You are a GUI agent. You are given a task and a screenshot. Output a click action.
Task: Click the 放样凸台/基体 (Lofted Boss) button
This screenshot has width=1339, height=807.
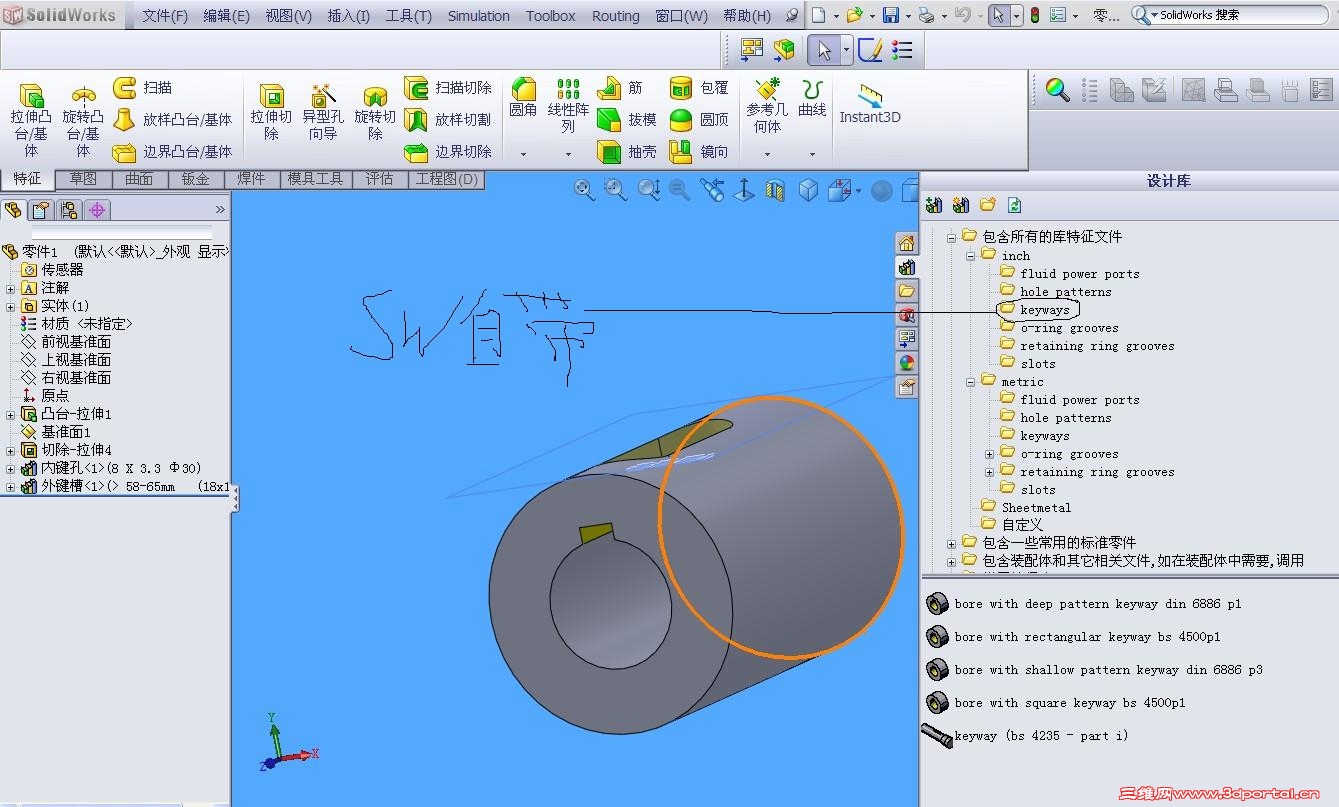[172, 120]
